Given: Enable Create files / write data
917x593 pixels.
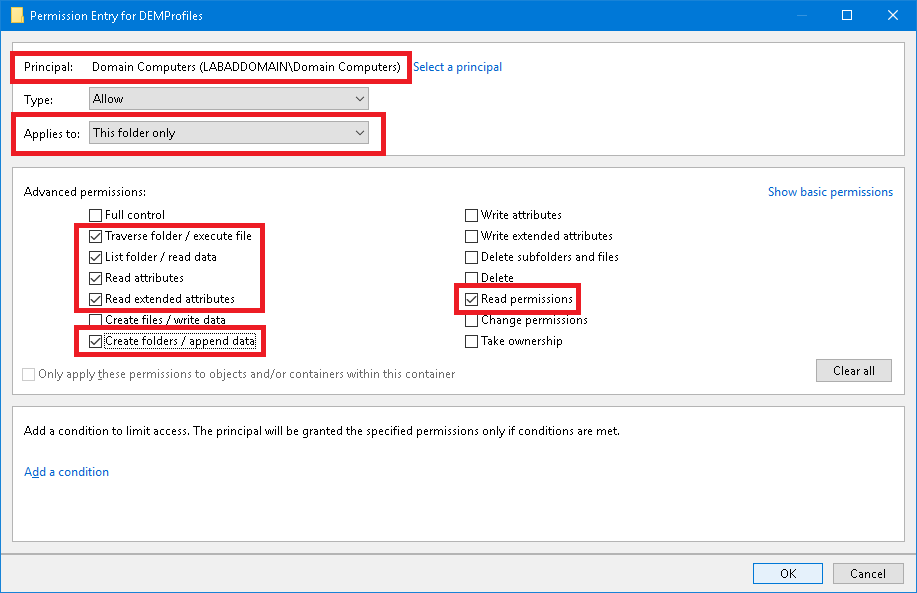Looking at the screenshot, I should tap(96, 320).
